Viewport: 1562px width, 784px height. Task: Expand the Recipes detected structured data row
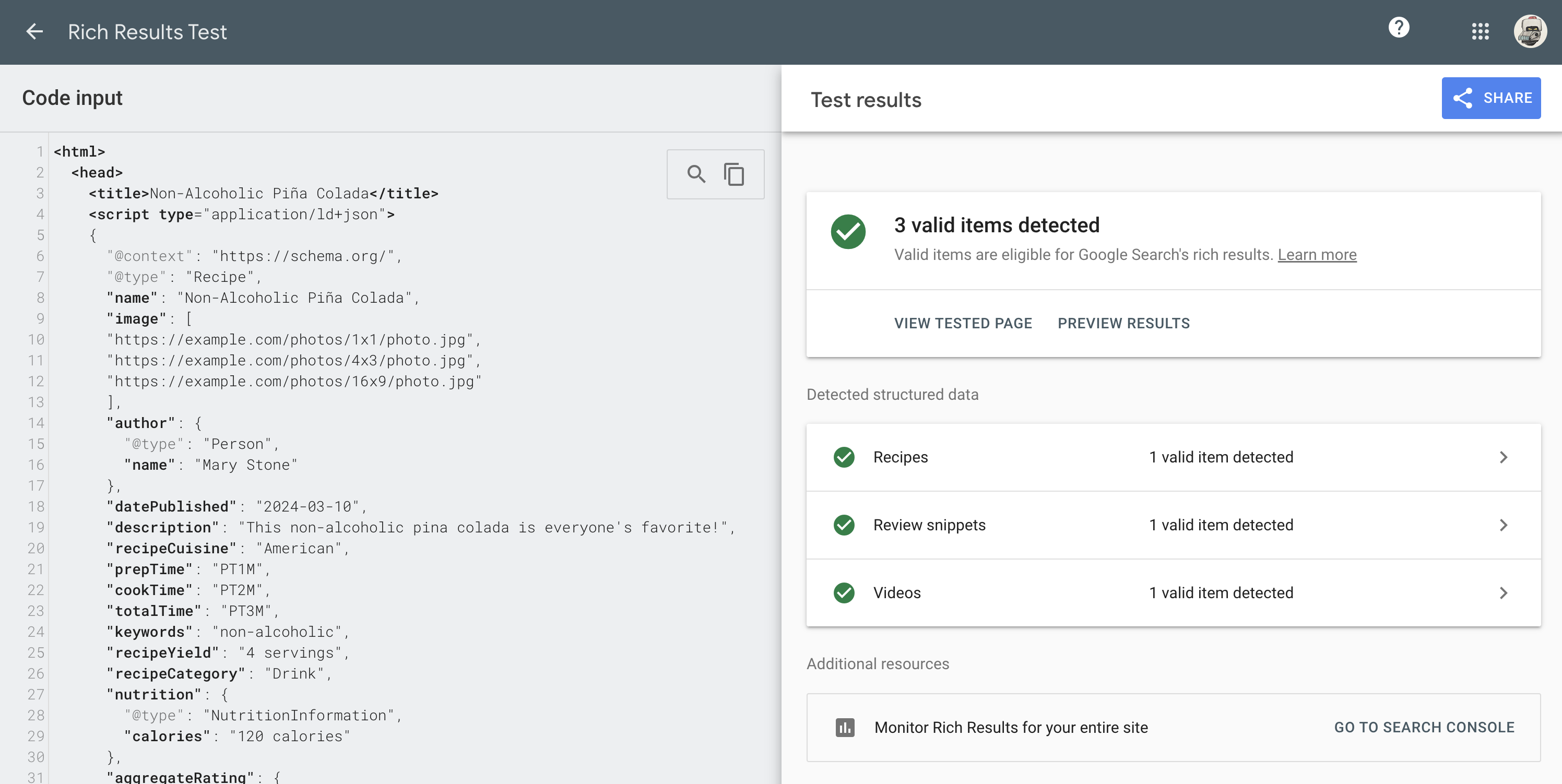(x=1504, y=457)
